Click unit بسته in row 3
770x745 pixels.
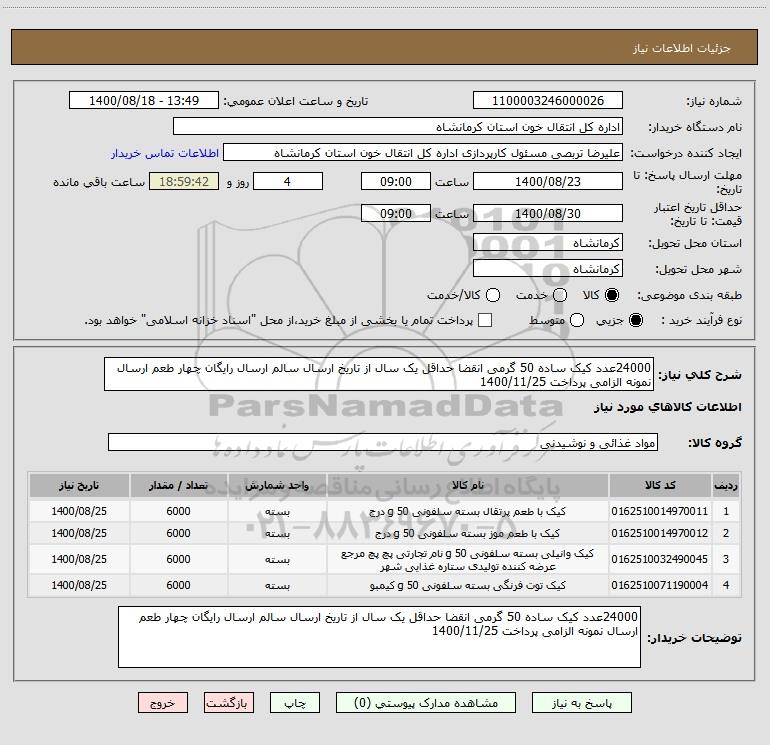[x=277, y=559]
